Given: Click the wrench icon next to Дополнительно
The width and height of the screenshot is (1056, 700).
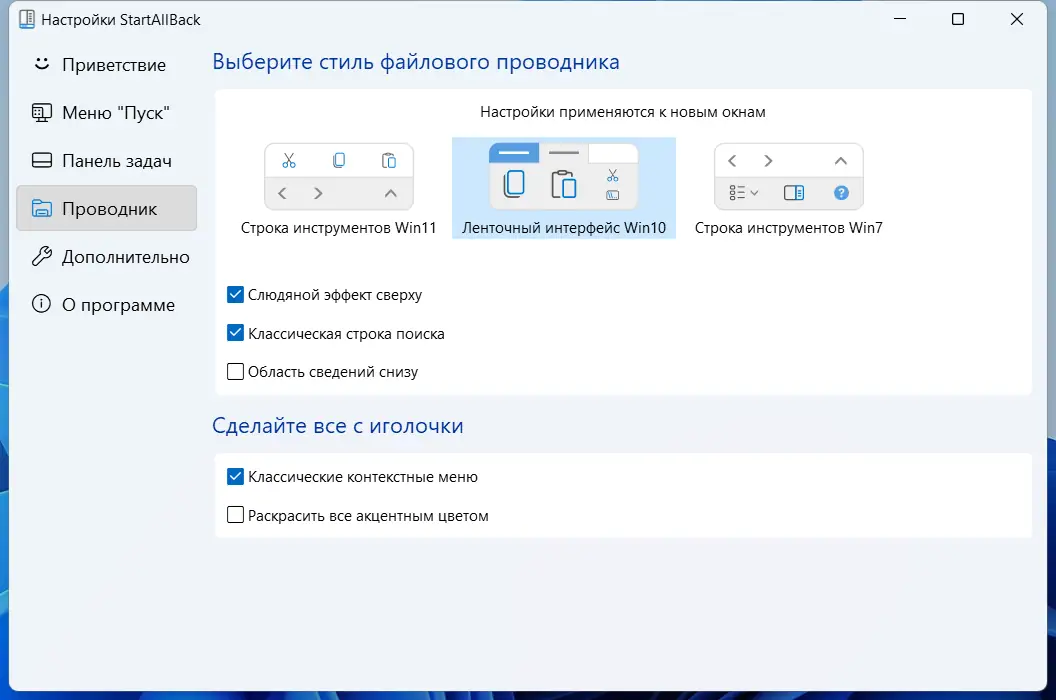Looking at the screenshot, I should pyautogui.click(x=41, y=256).
